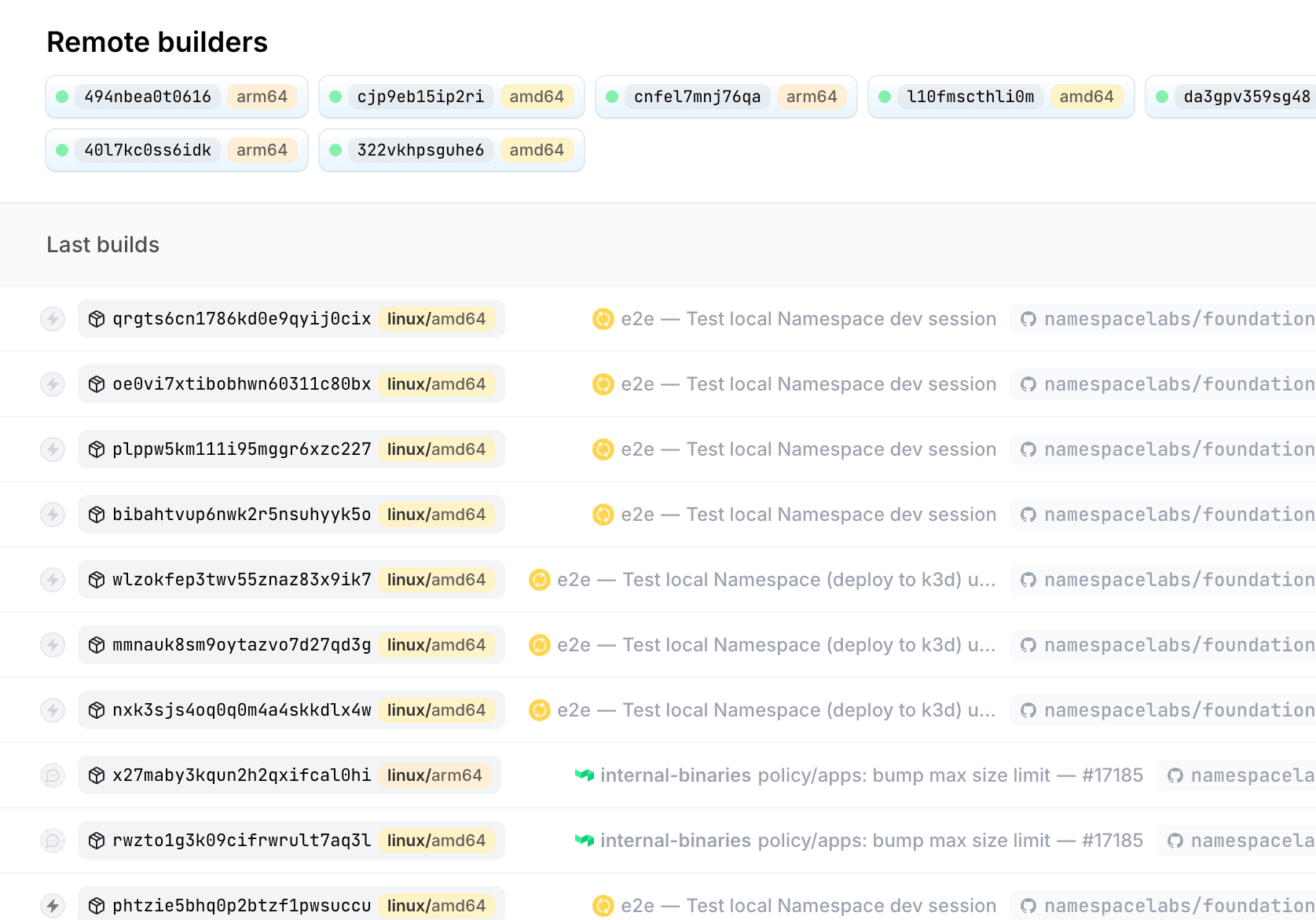Click running status icon in nxk3sjs4oq0q0m4a4skkdlx4w row
This screenshot has height=920, width=1316.
click(x=540, y=710)
